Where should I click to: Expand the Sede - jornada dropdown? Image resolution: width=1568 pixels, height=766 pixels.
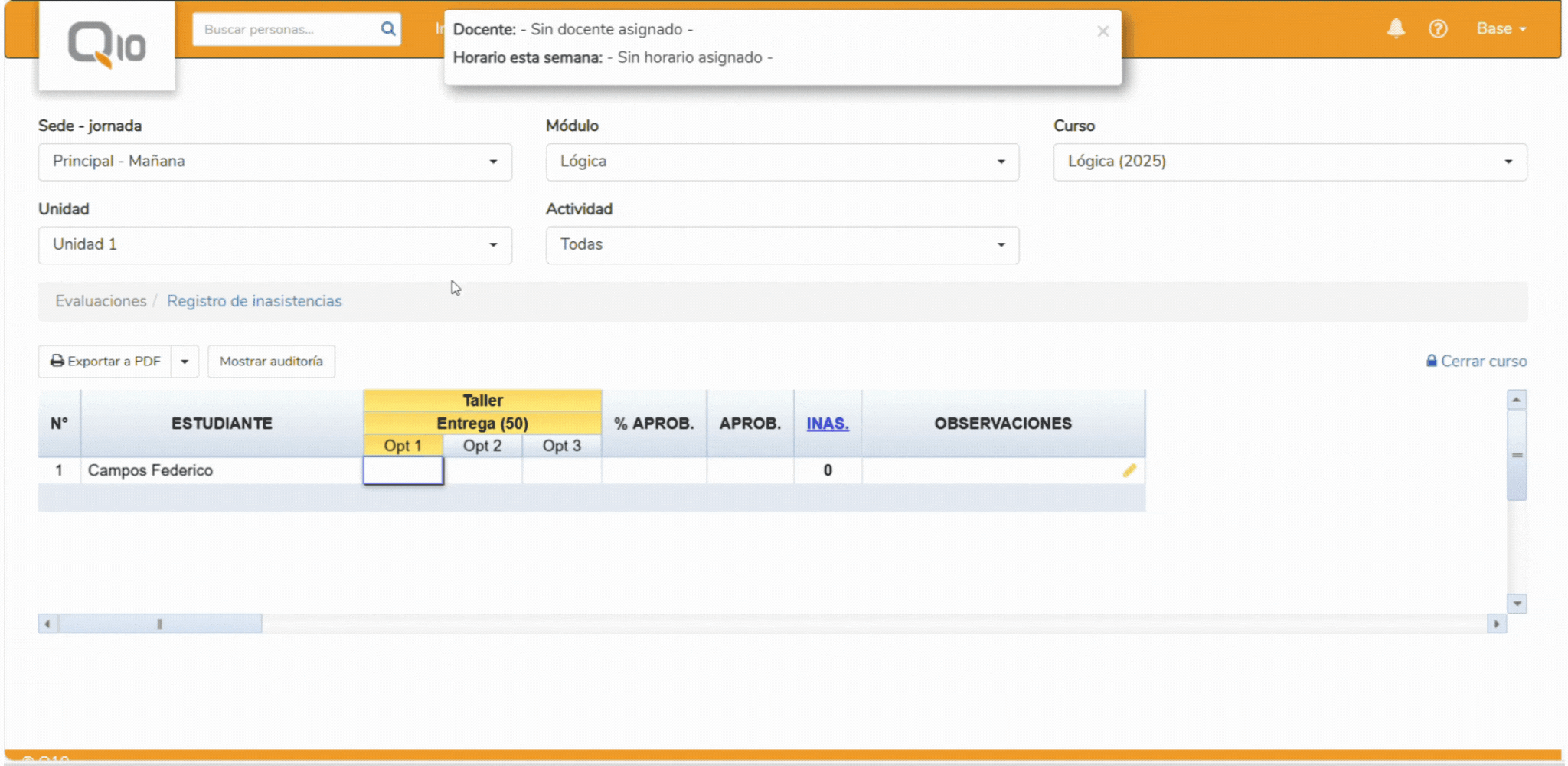point(275,162)
